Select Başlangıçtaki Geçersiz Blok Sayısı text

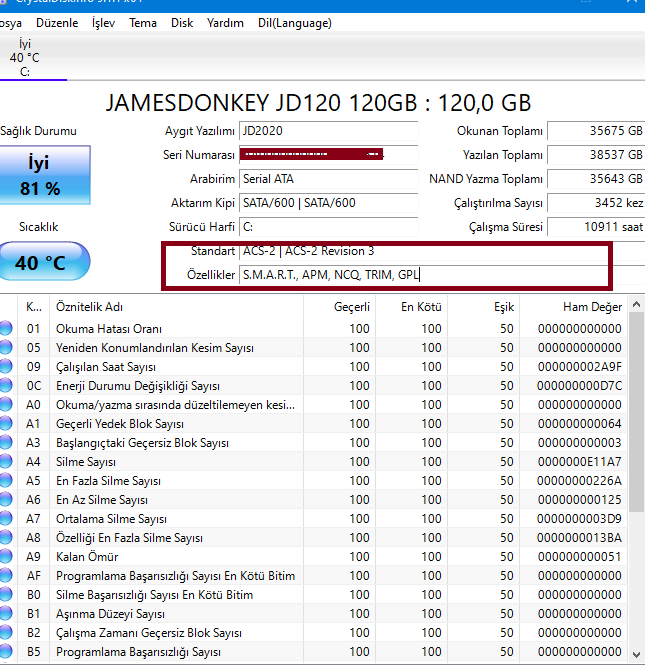pos(142,443)
